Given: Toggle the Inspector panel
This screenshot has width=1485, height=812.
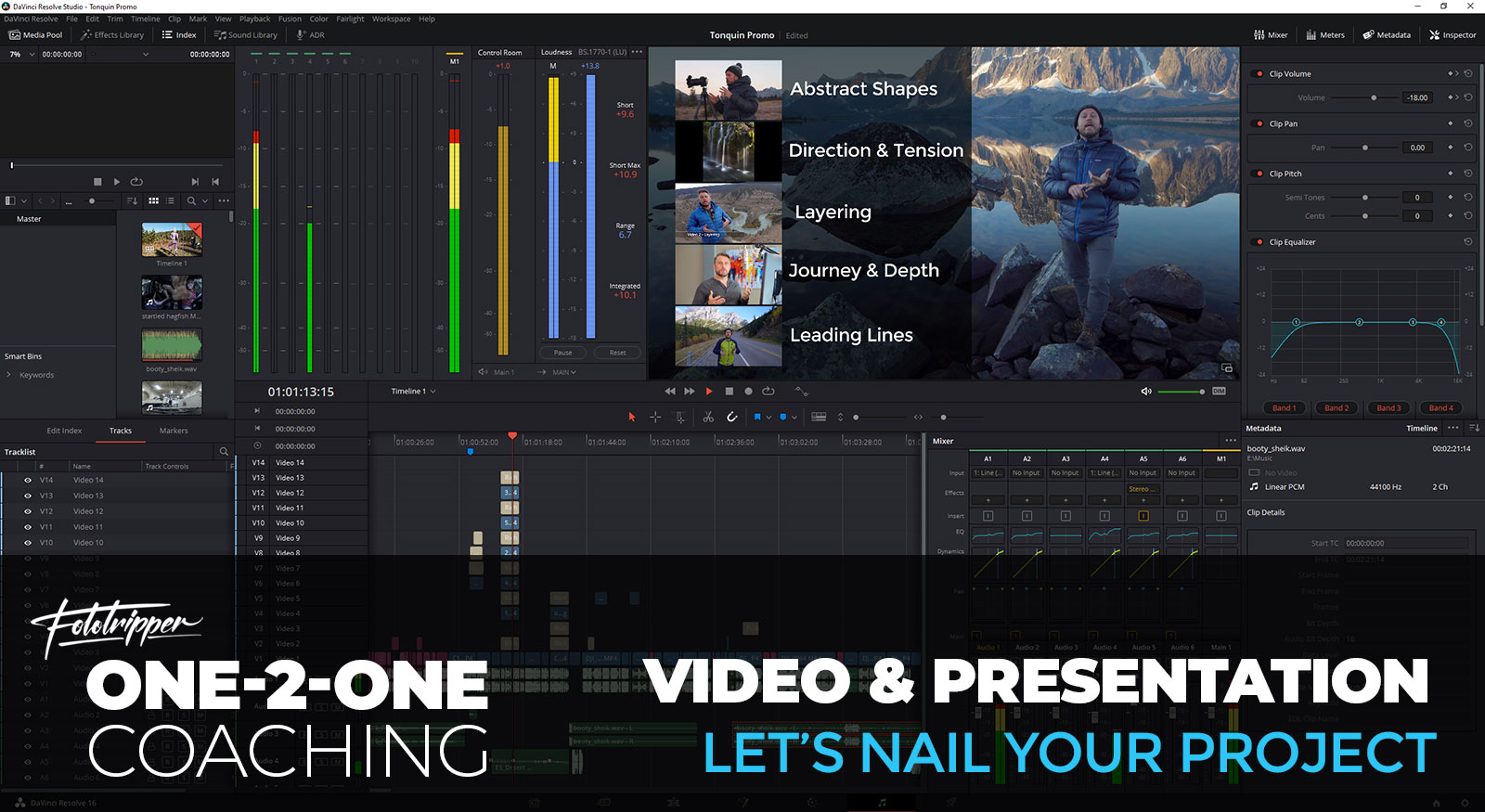Looking at the screenshot, I should coord(1453,35).
